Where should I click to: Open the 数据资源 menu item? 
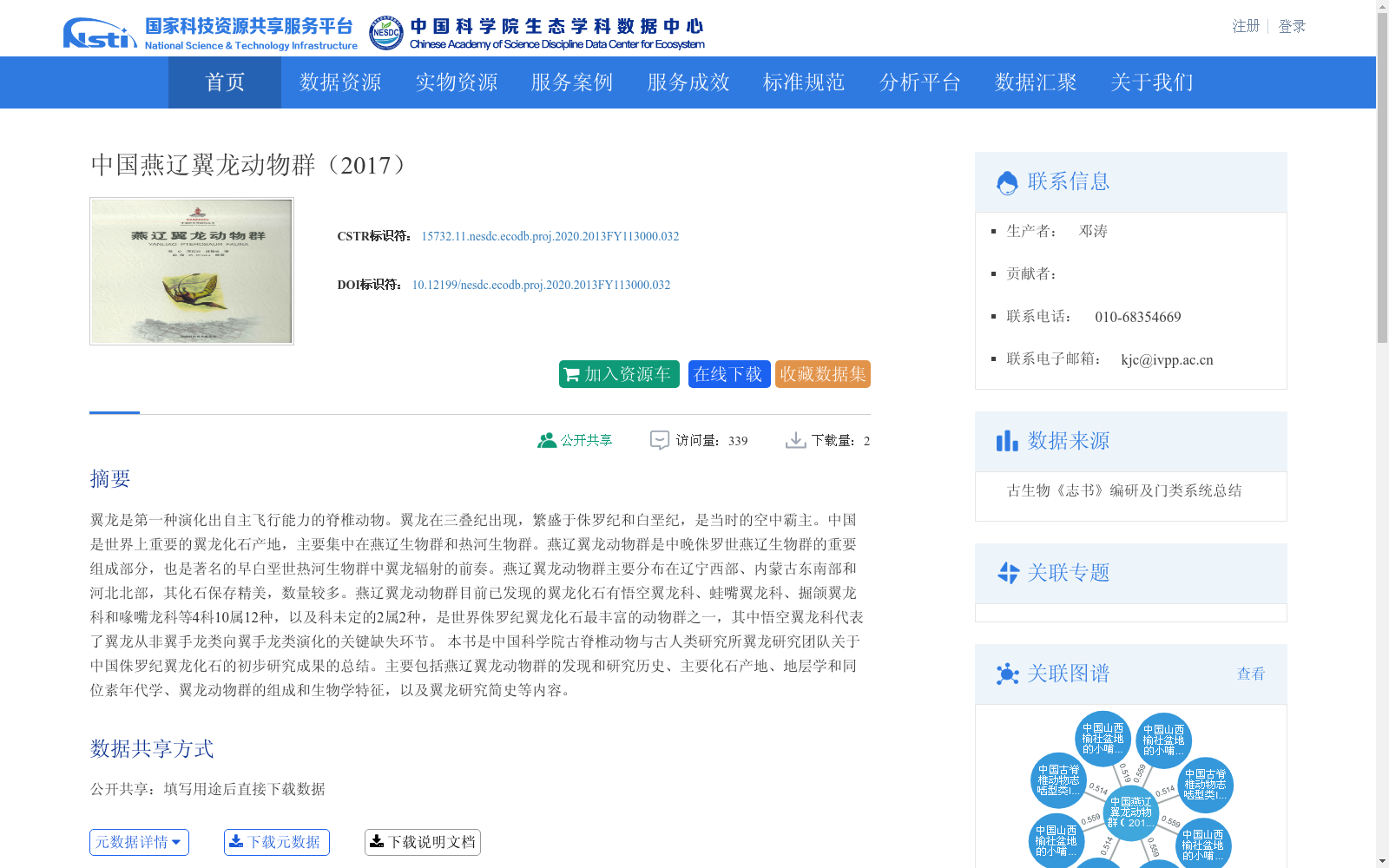(340, 82)
